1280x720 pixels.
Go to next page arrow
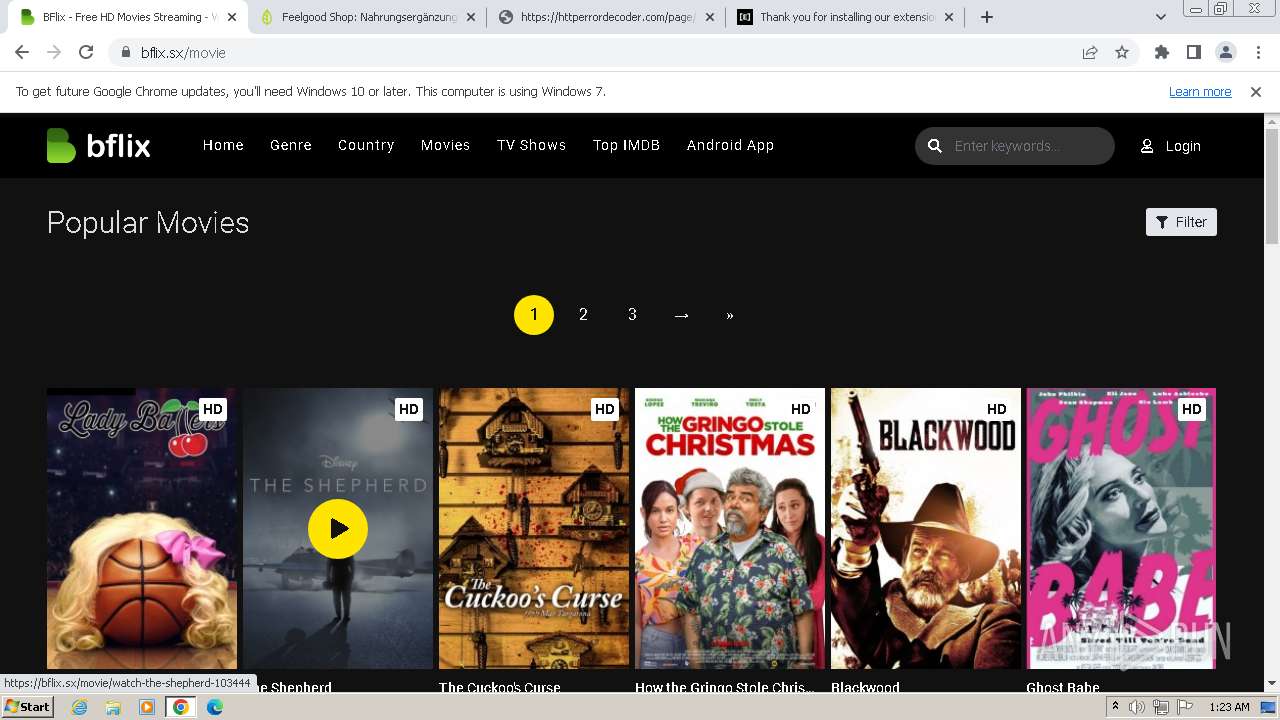click(681, 315)
